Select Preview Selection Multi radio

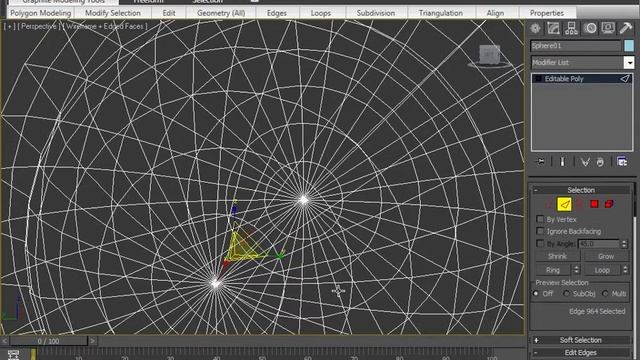click(605, 293)
